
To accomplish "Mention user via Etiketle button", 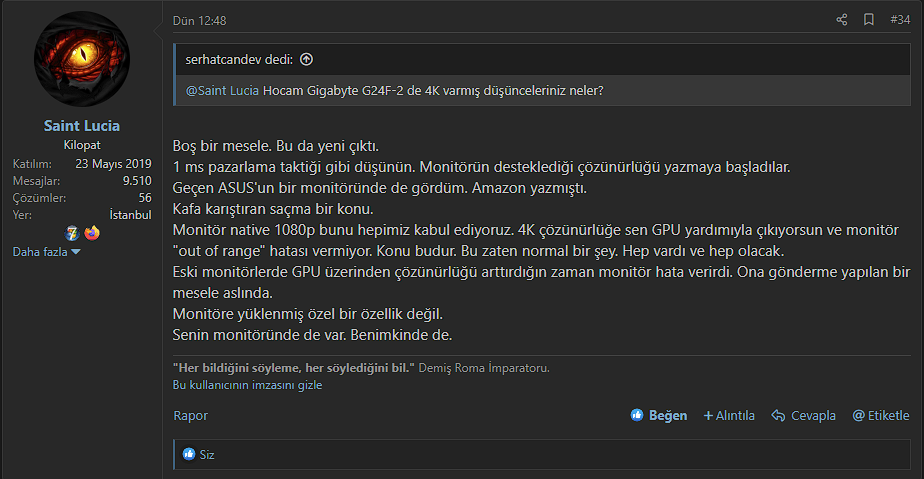I will point(881,415).
